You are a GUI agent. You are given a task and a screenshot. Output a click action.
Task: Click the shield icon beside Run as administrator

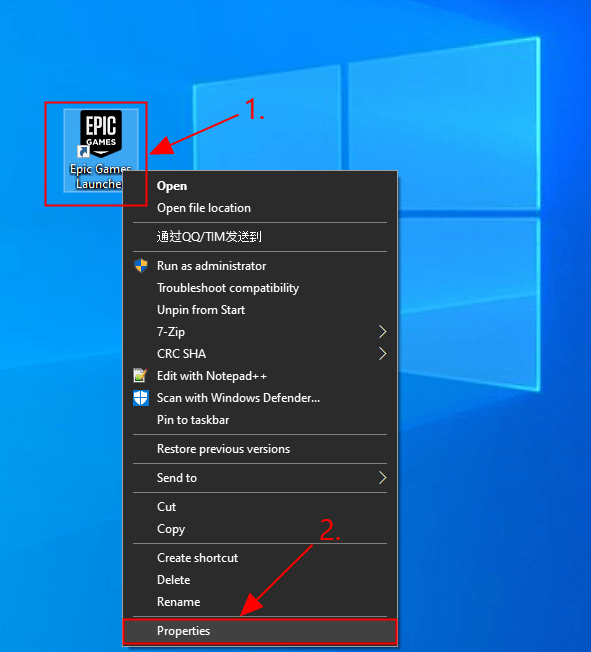coord(141,266)
